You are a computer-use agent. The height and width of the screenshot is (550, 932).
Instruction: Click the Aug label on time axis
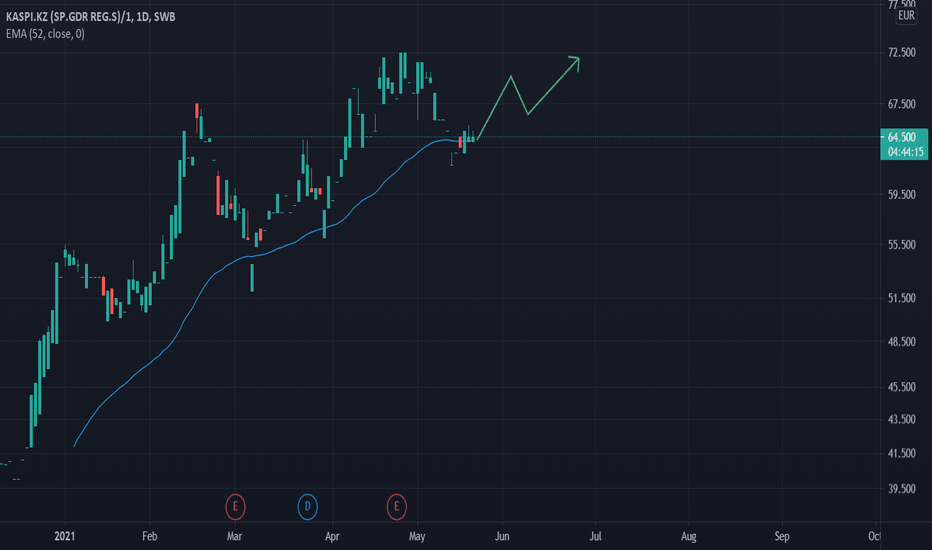point(688,536)
